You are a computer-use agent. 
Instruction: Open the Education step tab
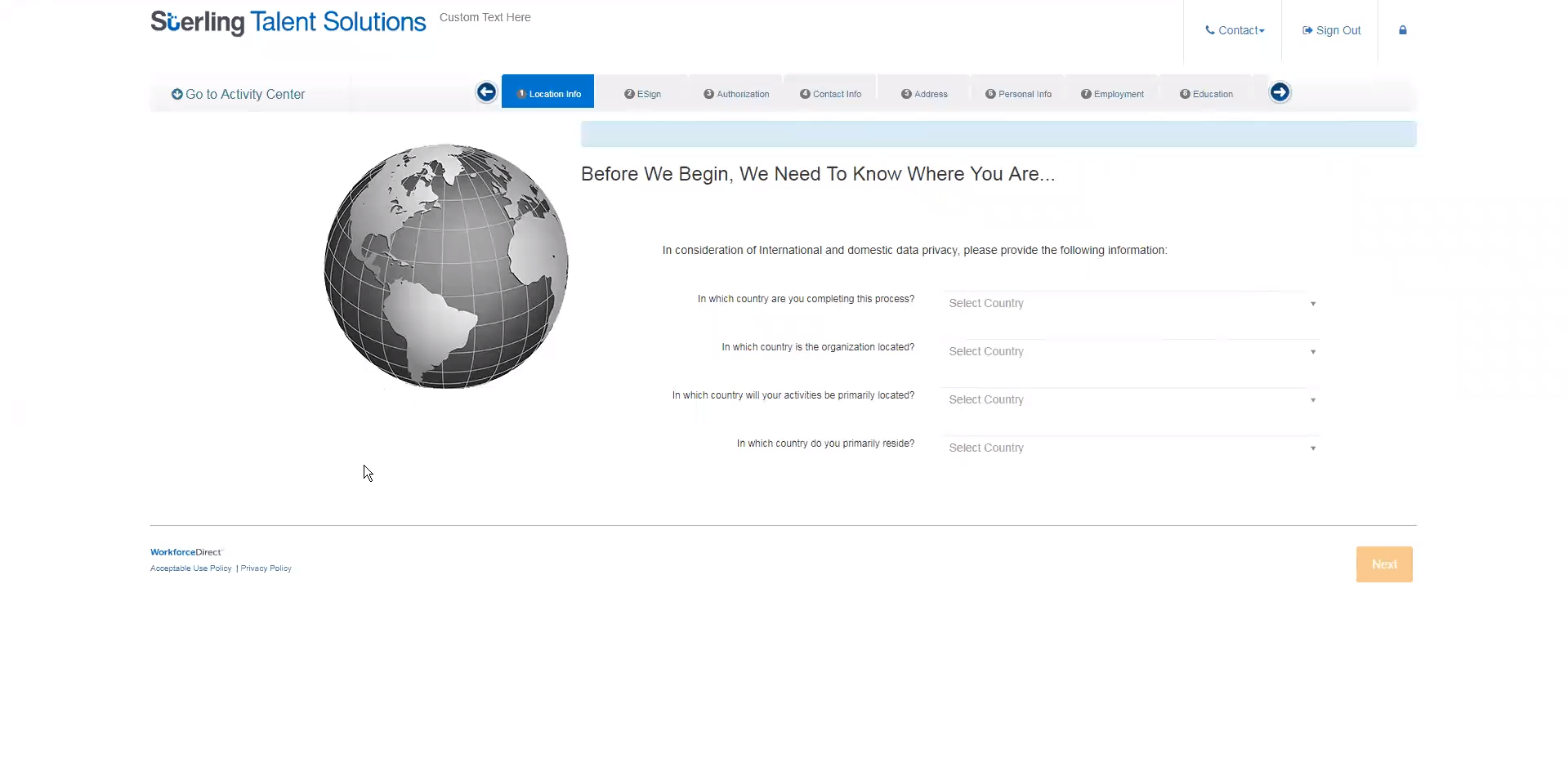pyautogui.click(x=1206, y=94)
